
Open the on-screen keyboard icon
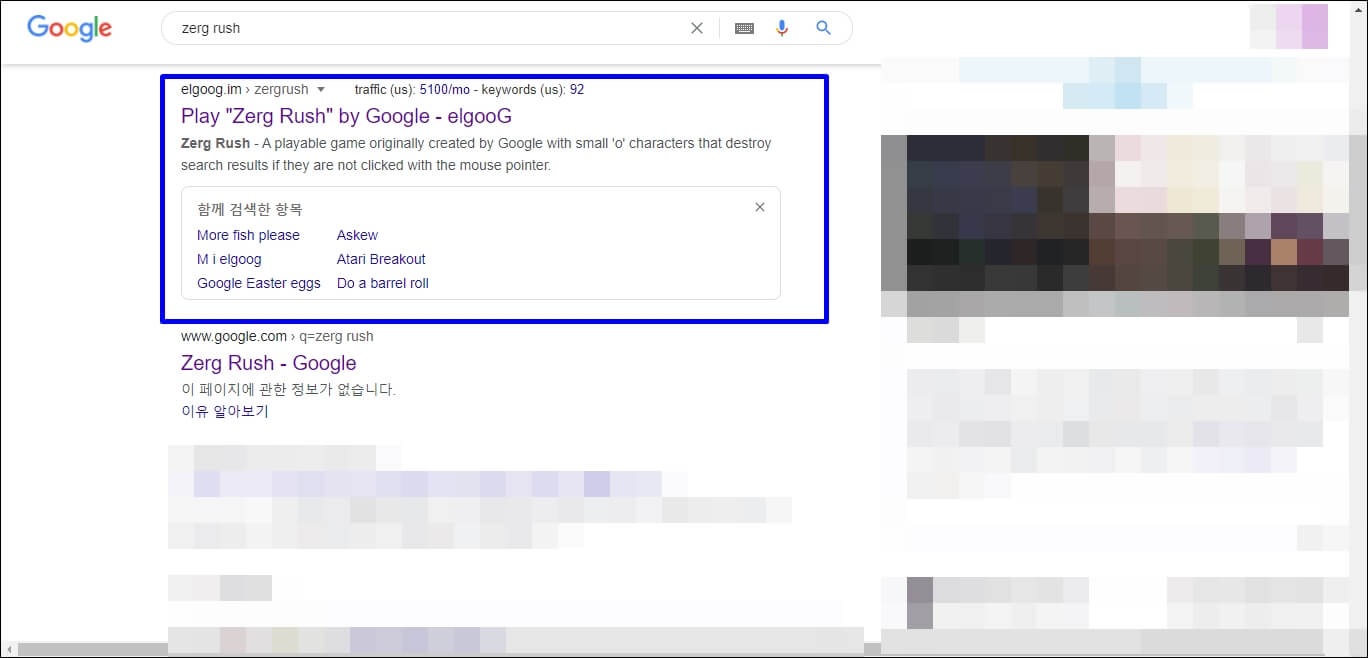744,28
